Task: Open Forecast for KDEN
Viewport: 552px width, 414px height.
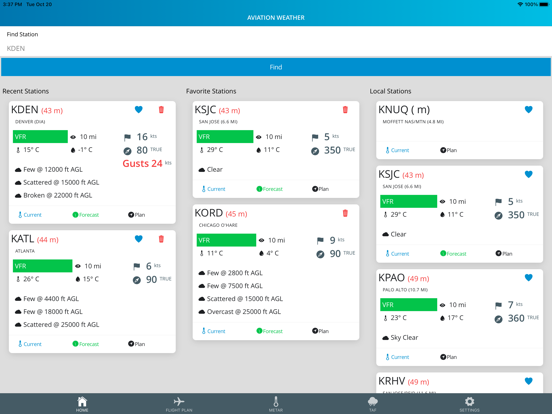Action: click(86, 215)
